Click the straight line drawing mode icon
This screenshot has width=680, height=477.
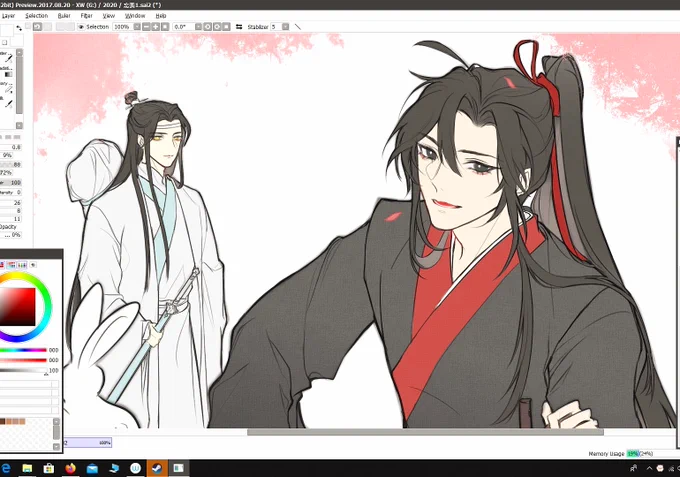coord(298,27)
